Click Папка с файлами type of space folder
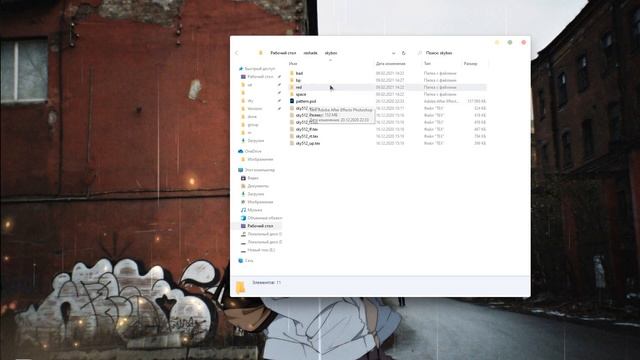The height and width of the screenshot is (360, 640). pos(440,94)
